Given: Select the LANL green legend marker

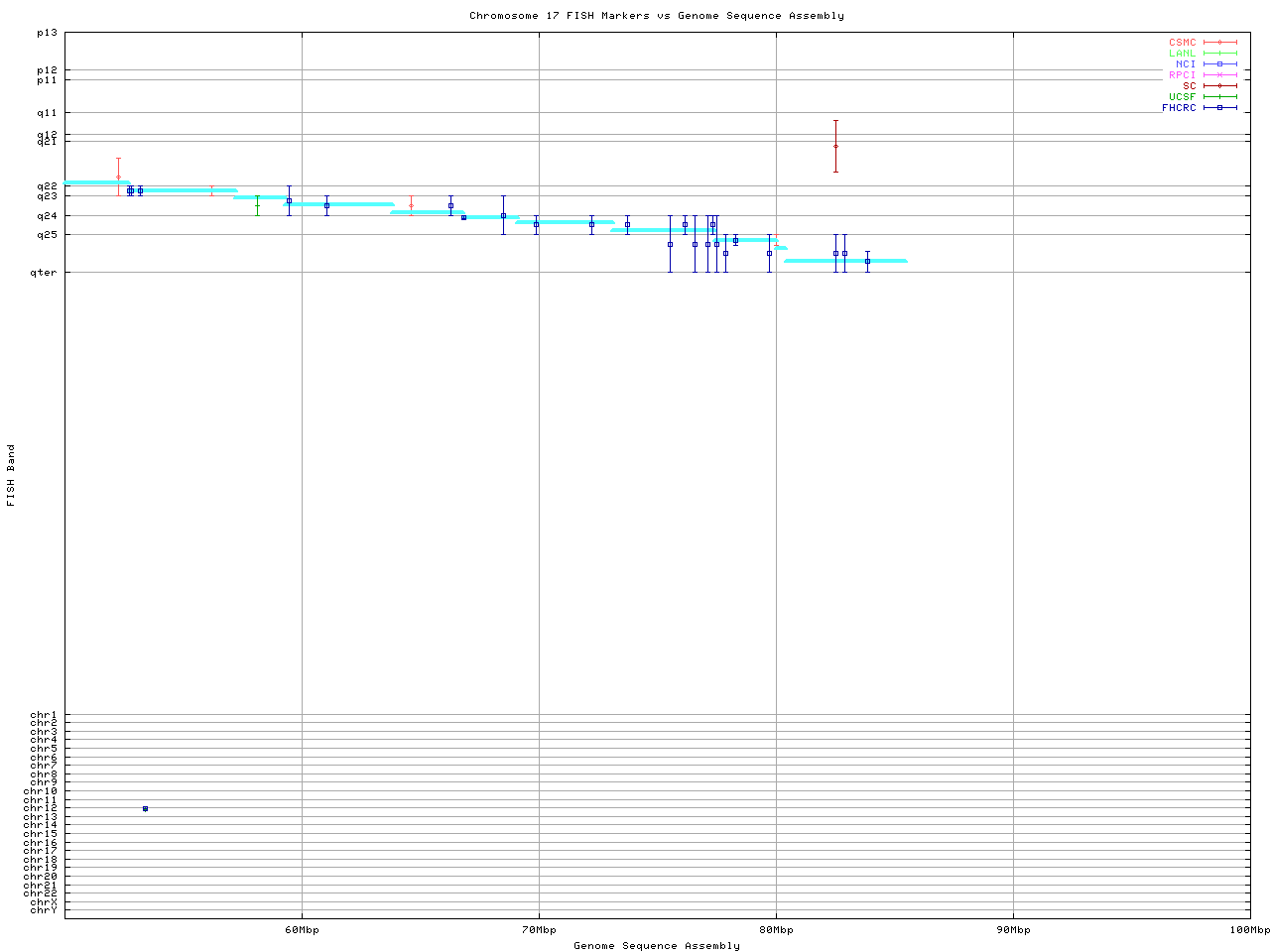Looking at the screenshot, I should 1219,54.
